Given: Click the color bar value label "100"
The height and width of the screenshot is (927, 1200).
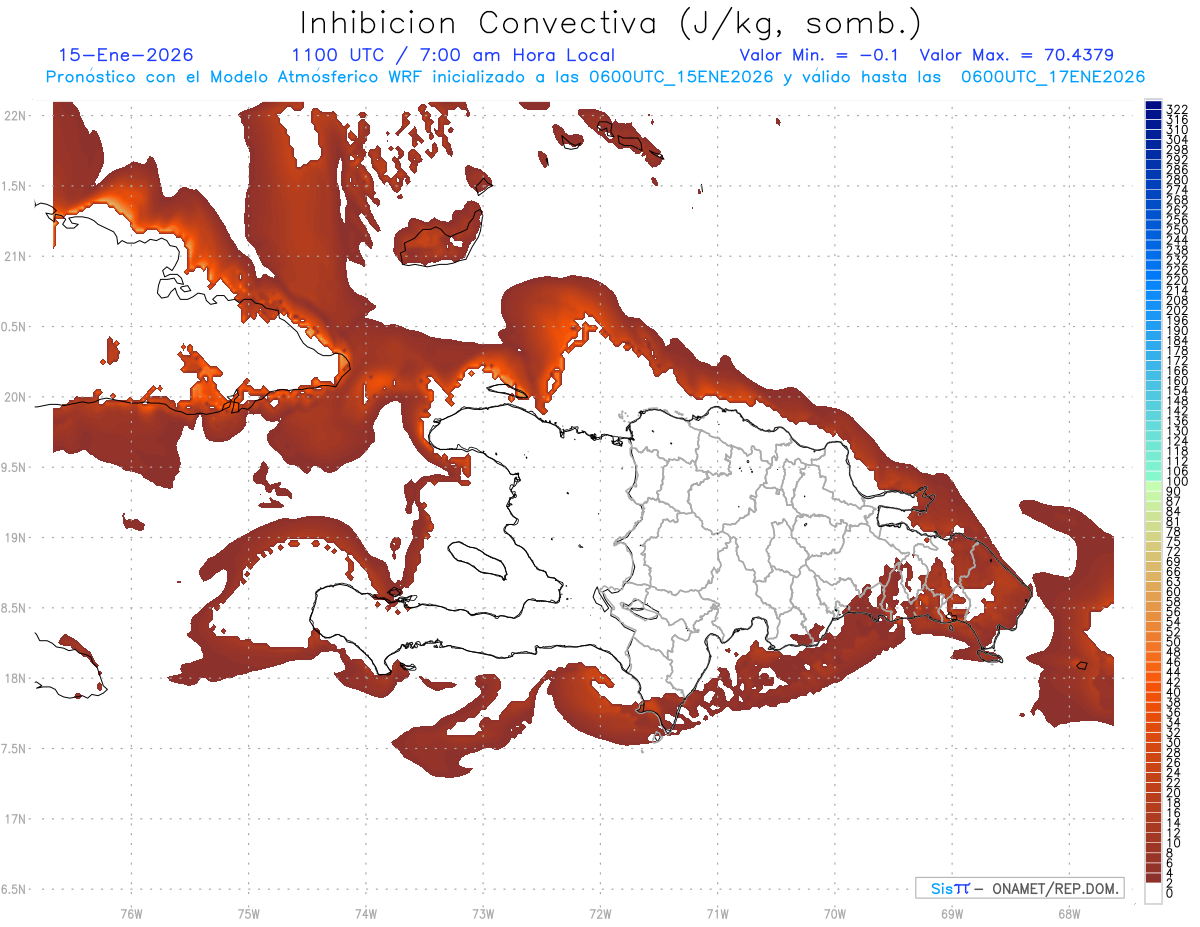Looking at the screenshot, I should click(1177, 482).
